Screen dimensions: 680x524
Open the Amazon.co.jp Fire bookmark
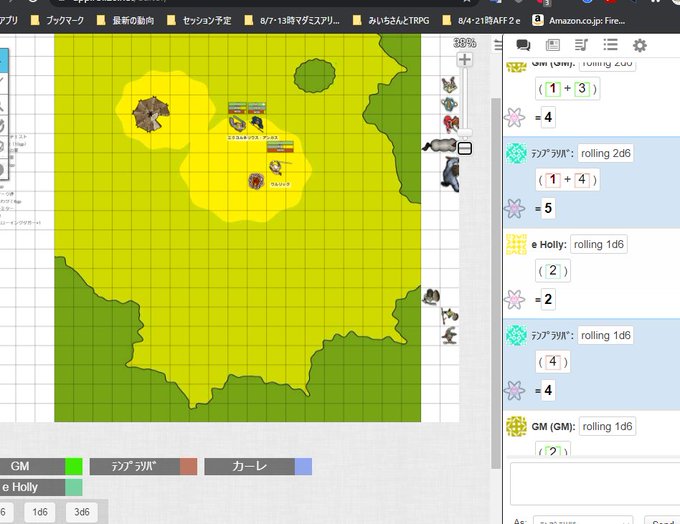(579, 20)
